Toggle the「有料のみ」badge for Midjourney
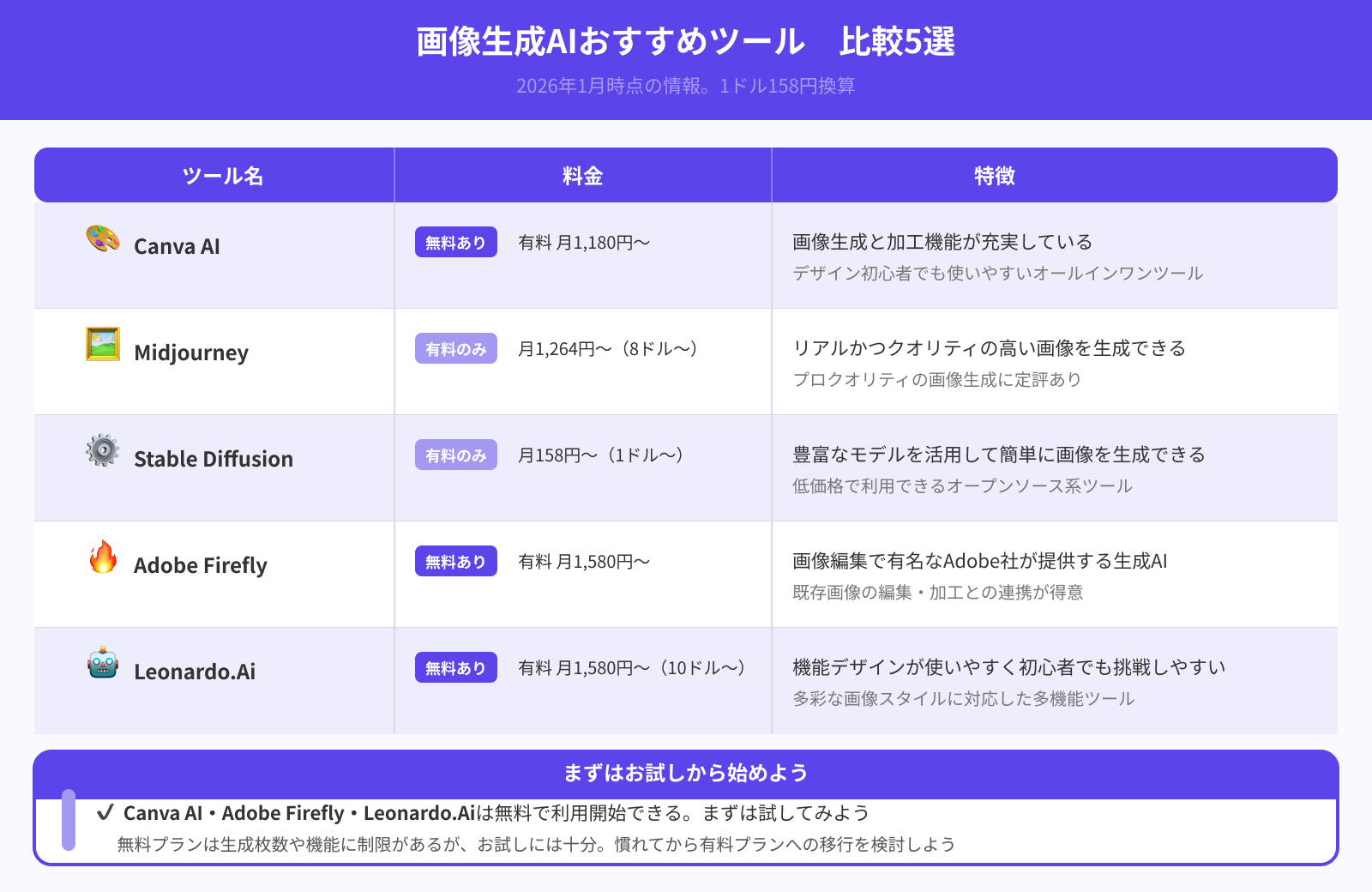 click(x=455, y=348)
